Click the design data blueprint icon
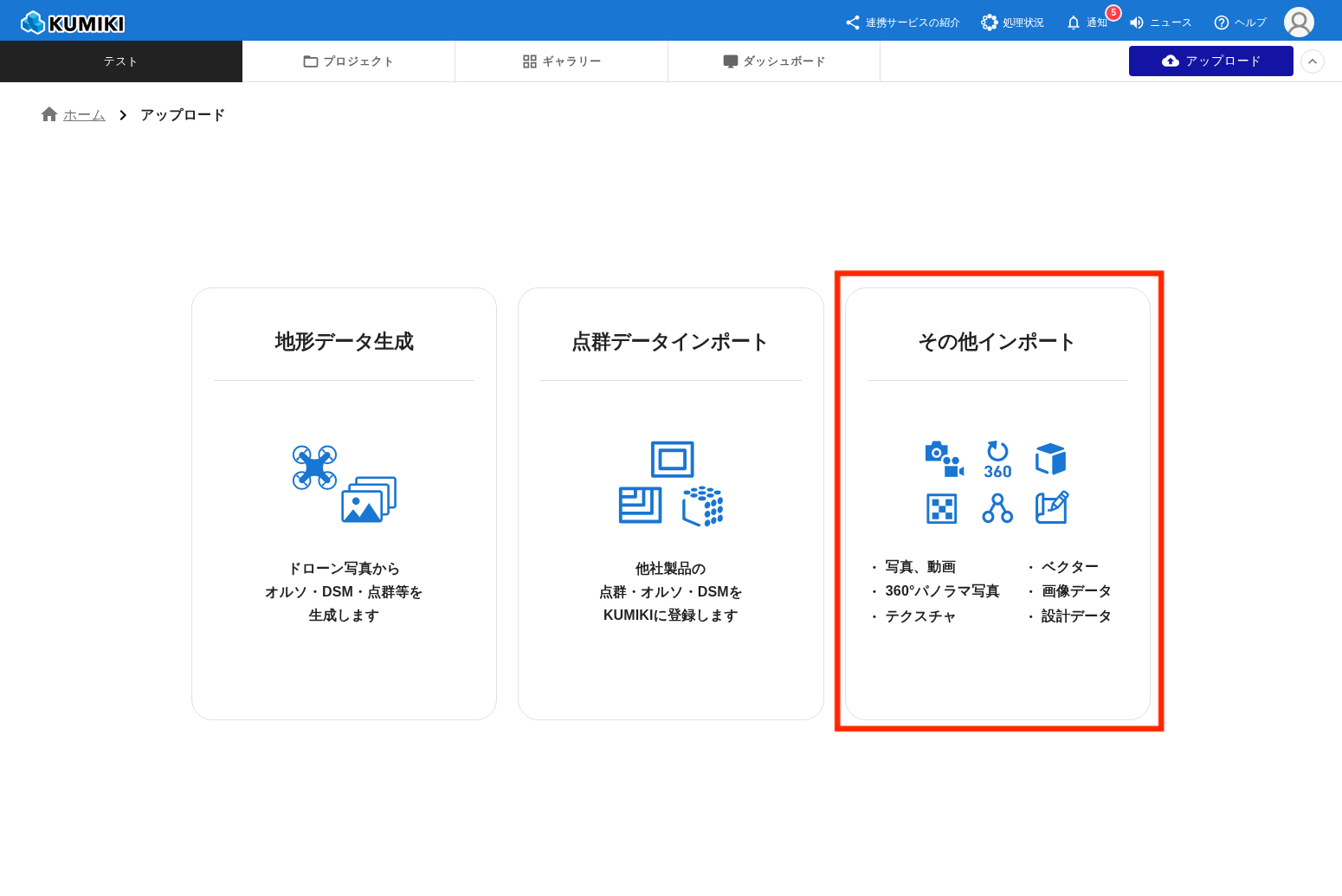 tap(1051, 508)
